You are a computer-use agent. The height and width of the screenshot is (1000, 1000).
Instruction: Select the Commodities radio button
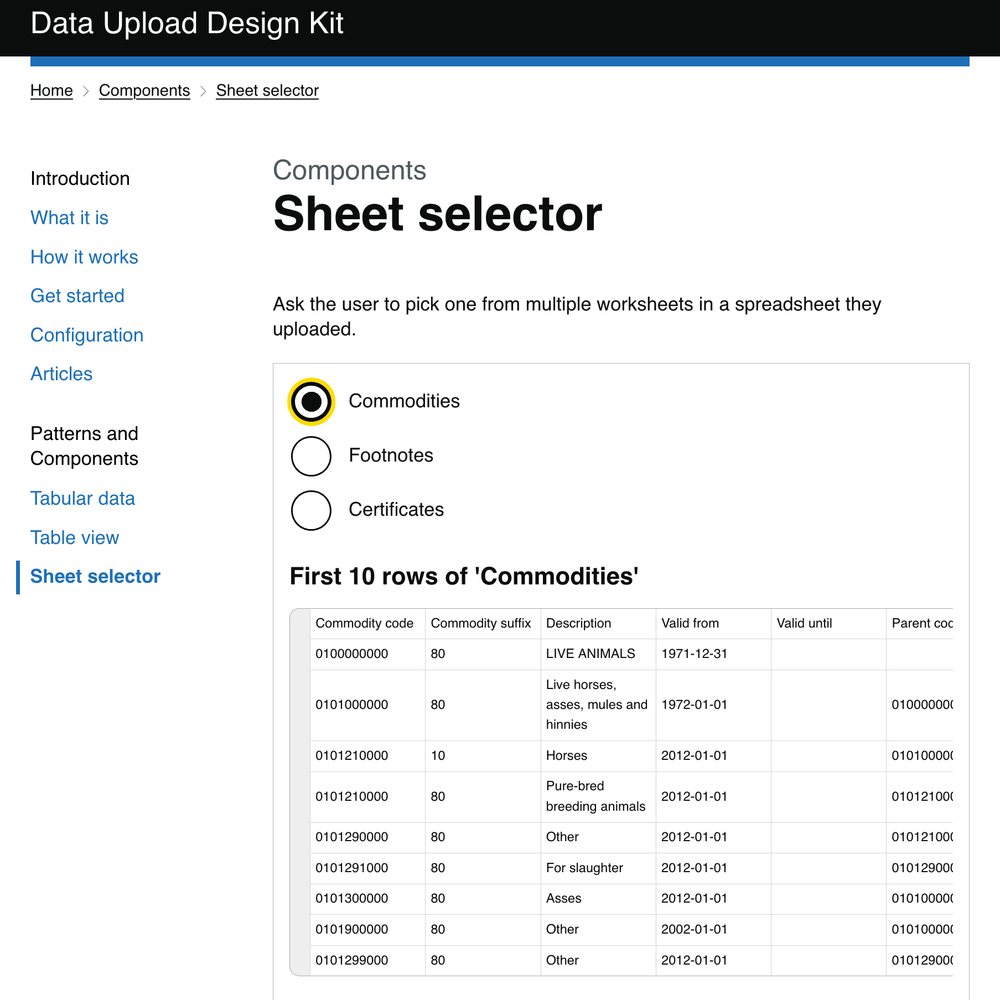[311, 402]
